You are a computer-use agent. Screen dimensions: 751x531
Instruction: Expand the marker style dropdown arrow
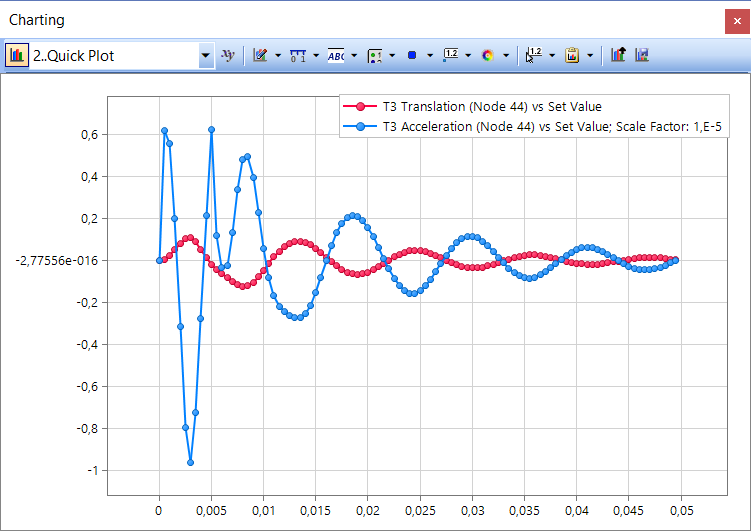tap(430, 56)
